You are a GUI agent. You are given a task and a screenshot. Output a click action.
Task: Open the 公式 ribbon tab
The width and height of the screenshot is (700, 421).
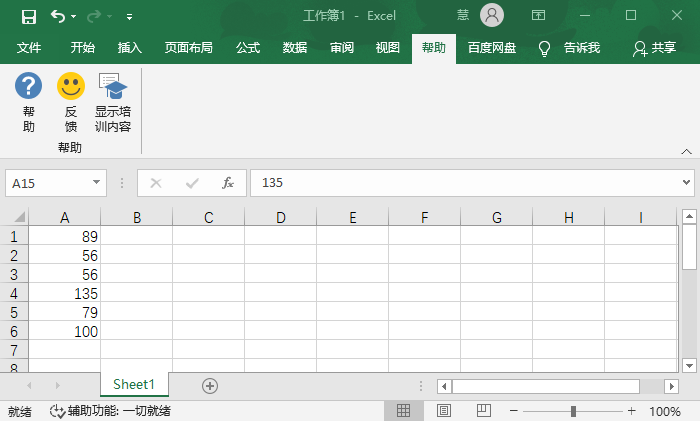[248, 48]
